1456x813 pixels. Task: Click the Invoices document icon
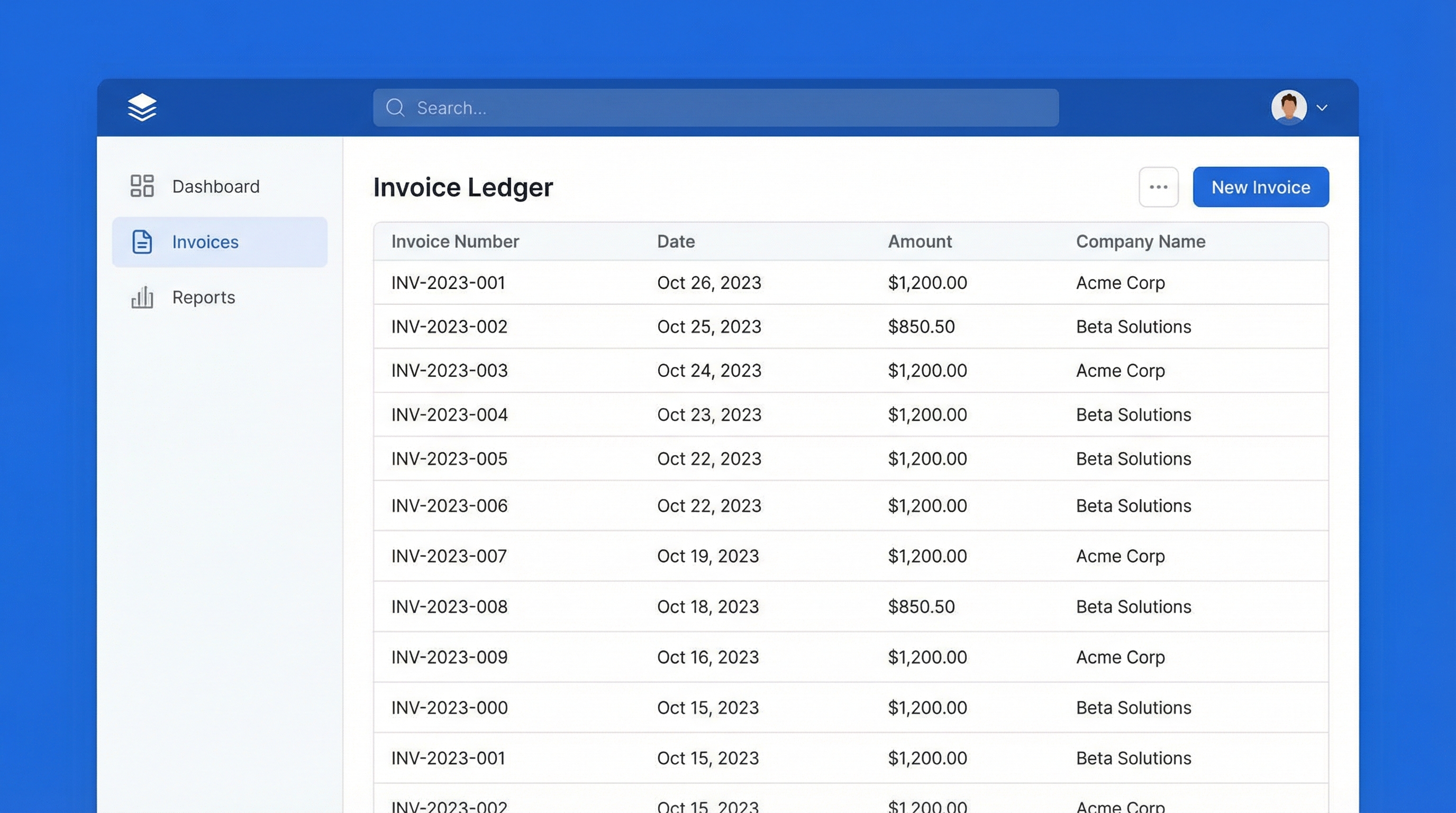(142, 242)
